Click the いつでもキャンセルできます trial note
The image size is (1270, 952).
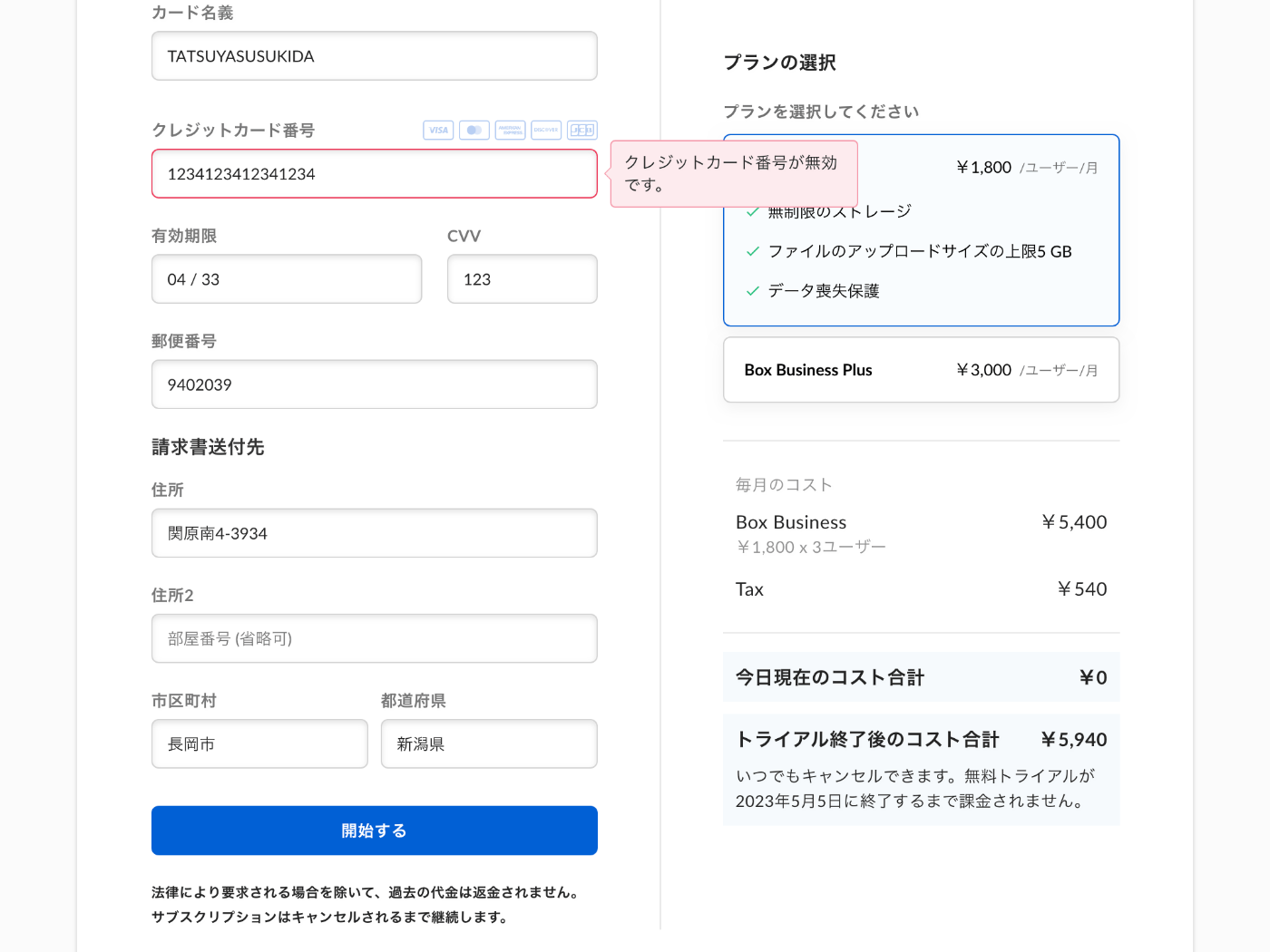point(915,789)
